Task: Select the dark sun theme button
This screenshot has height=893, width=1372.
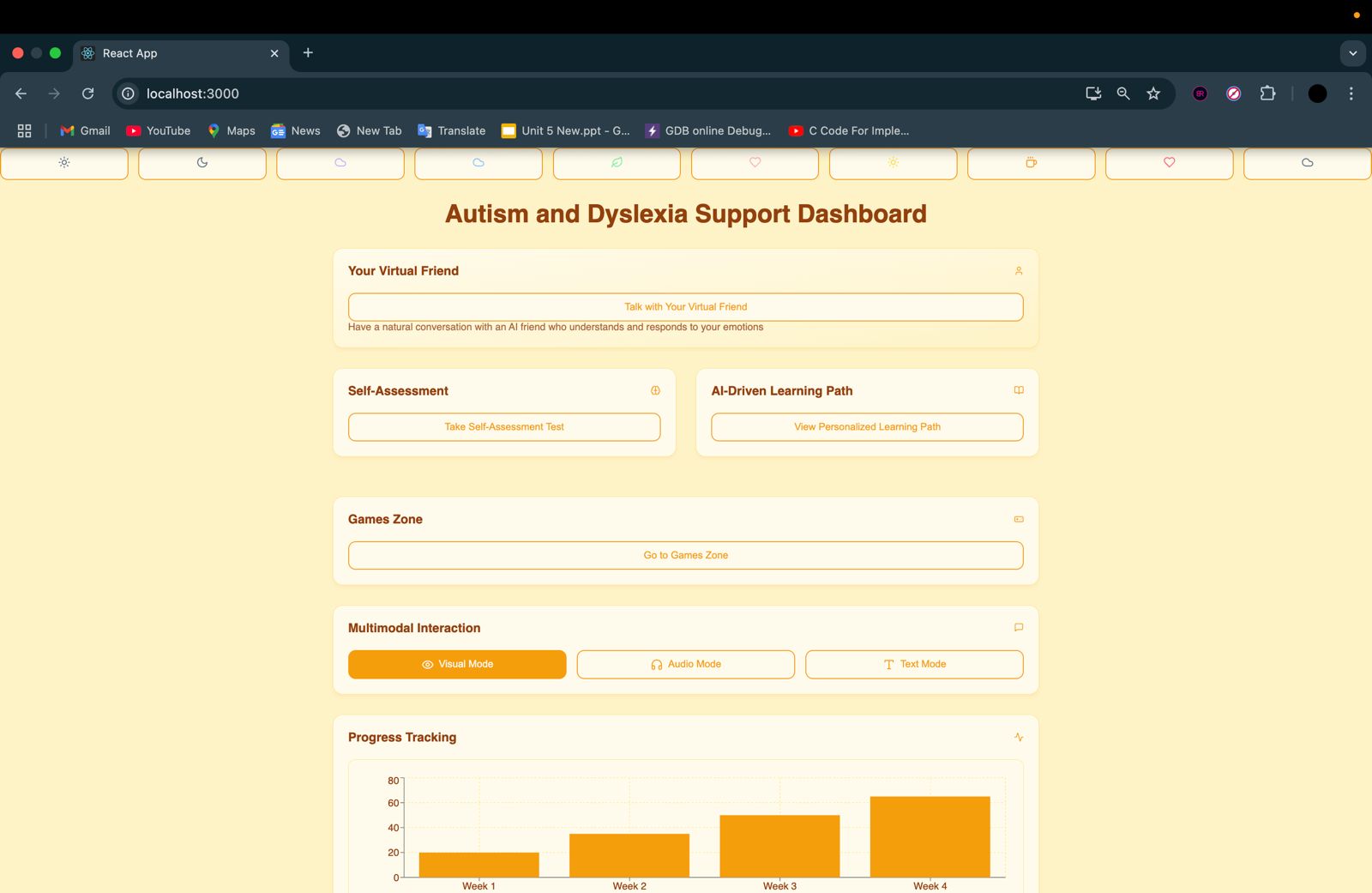Action: click(x=64, y=163)
